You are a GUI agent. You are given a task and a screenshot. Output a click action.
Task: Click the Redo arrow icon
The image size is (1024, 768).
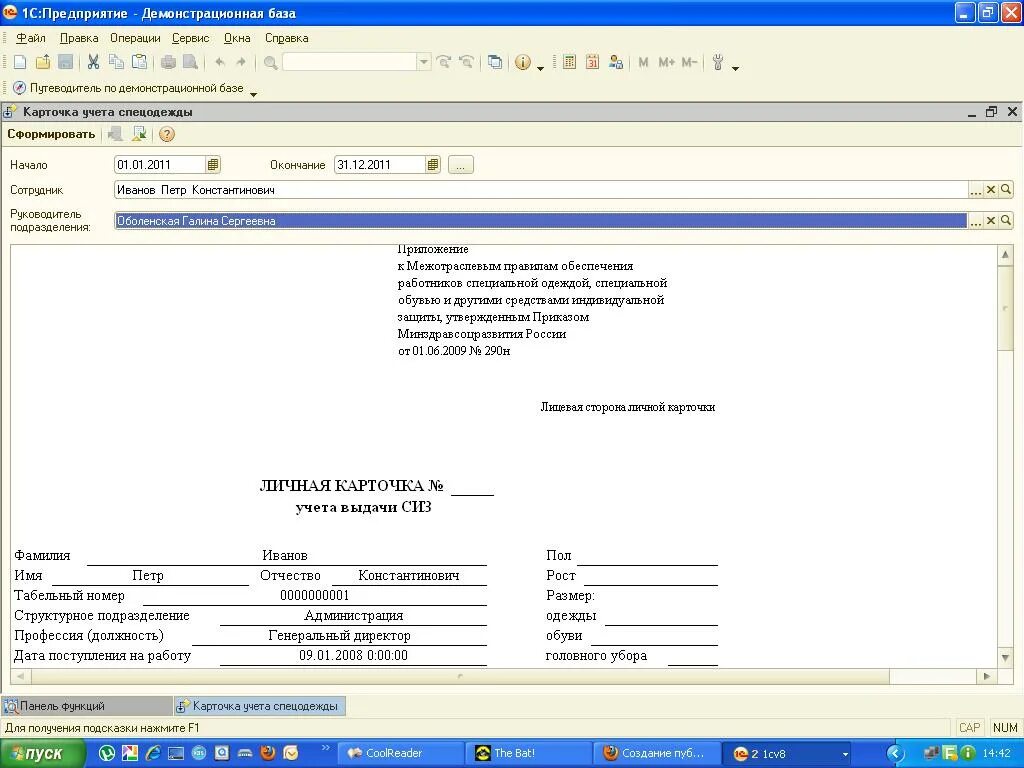click(241, 62)
